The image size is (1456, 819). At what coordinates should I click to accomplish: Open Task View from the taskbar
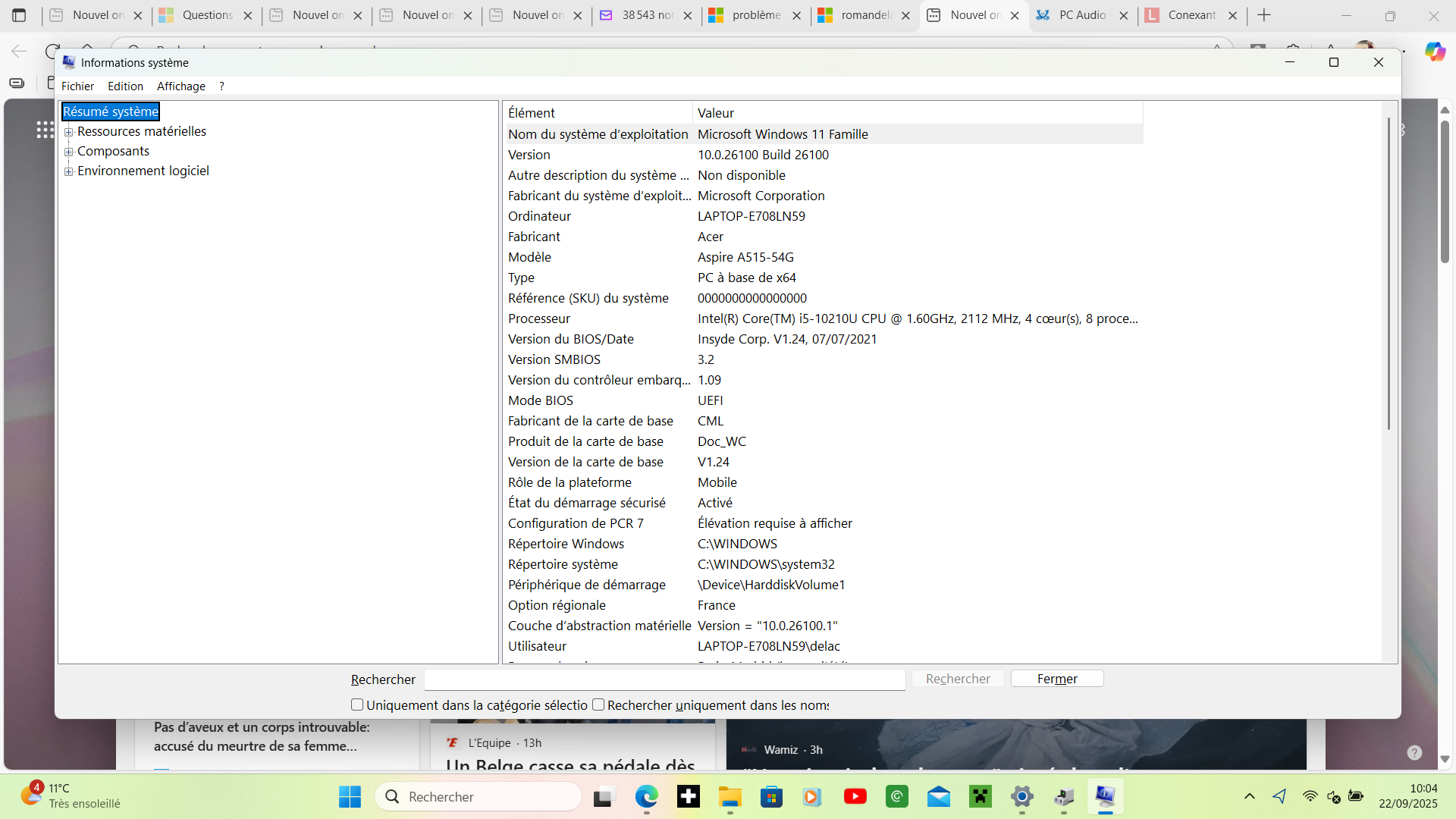tap(603, 796)
